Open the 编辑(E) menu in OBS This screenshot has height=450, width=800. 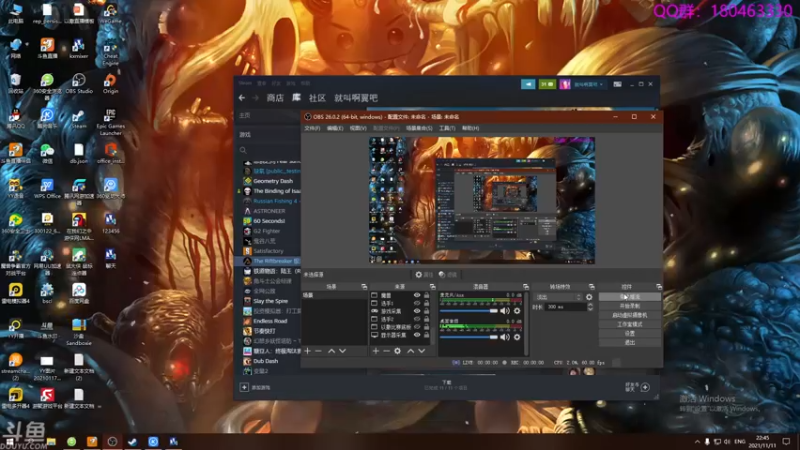pyautogui.click(x=335, y=128)
